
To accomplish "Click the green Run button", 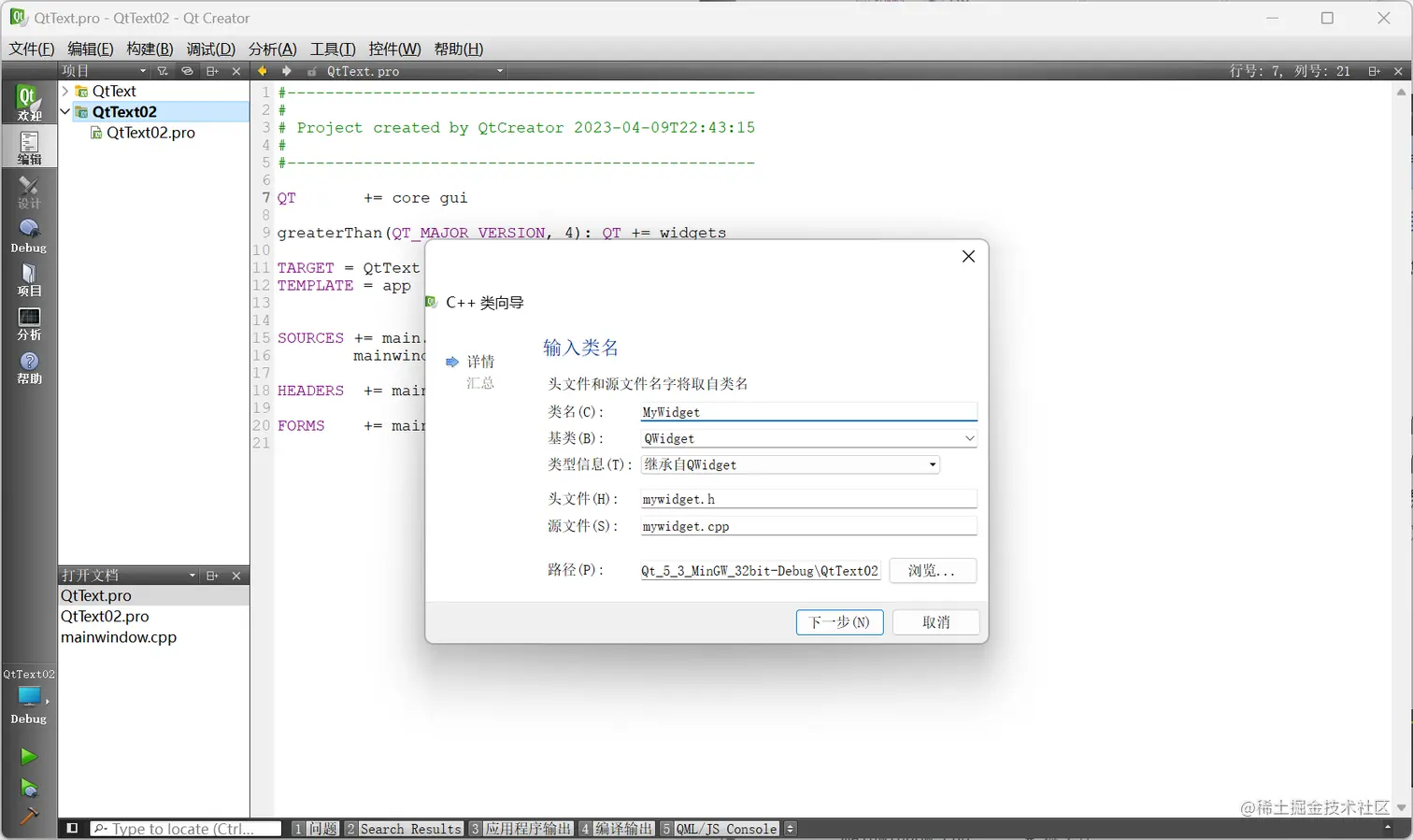I will click(x=28, y=756).
